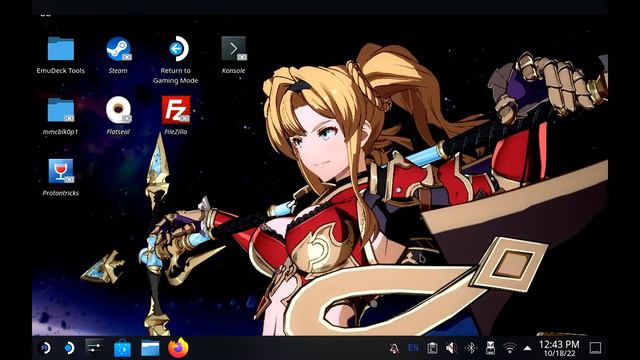This screenshot has width=640, height=360.
Task: Open the application launcher in the taskbar
Action: (x=45, y=348)
